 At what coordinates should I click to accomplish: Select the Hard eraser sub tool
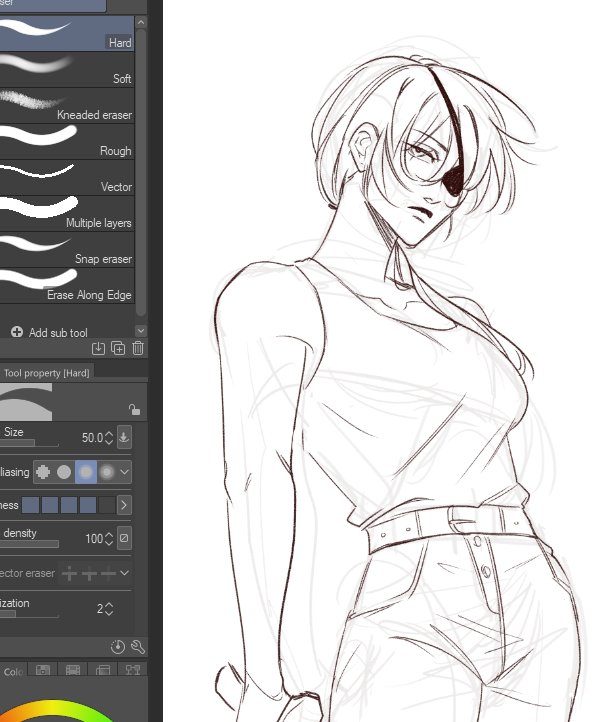67,33
